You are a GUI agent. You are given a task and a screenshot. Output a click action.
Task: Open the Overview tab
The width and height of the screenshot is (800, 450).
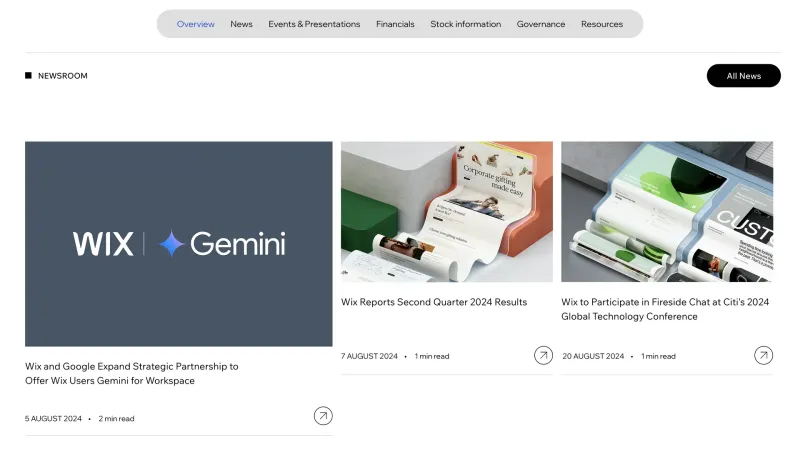195,24
